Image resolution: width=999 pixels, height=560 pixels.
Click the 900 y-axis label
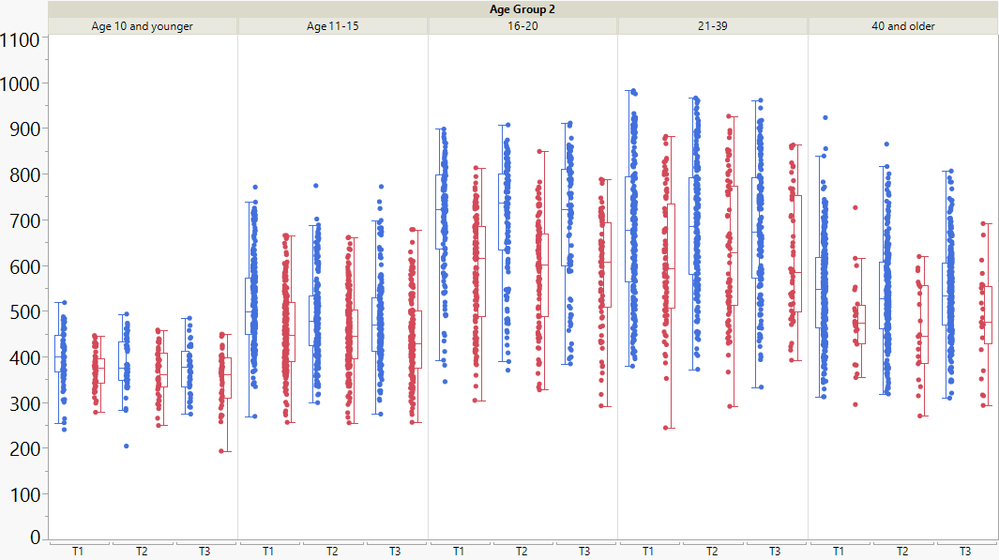[25, 129]
